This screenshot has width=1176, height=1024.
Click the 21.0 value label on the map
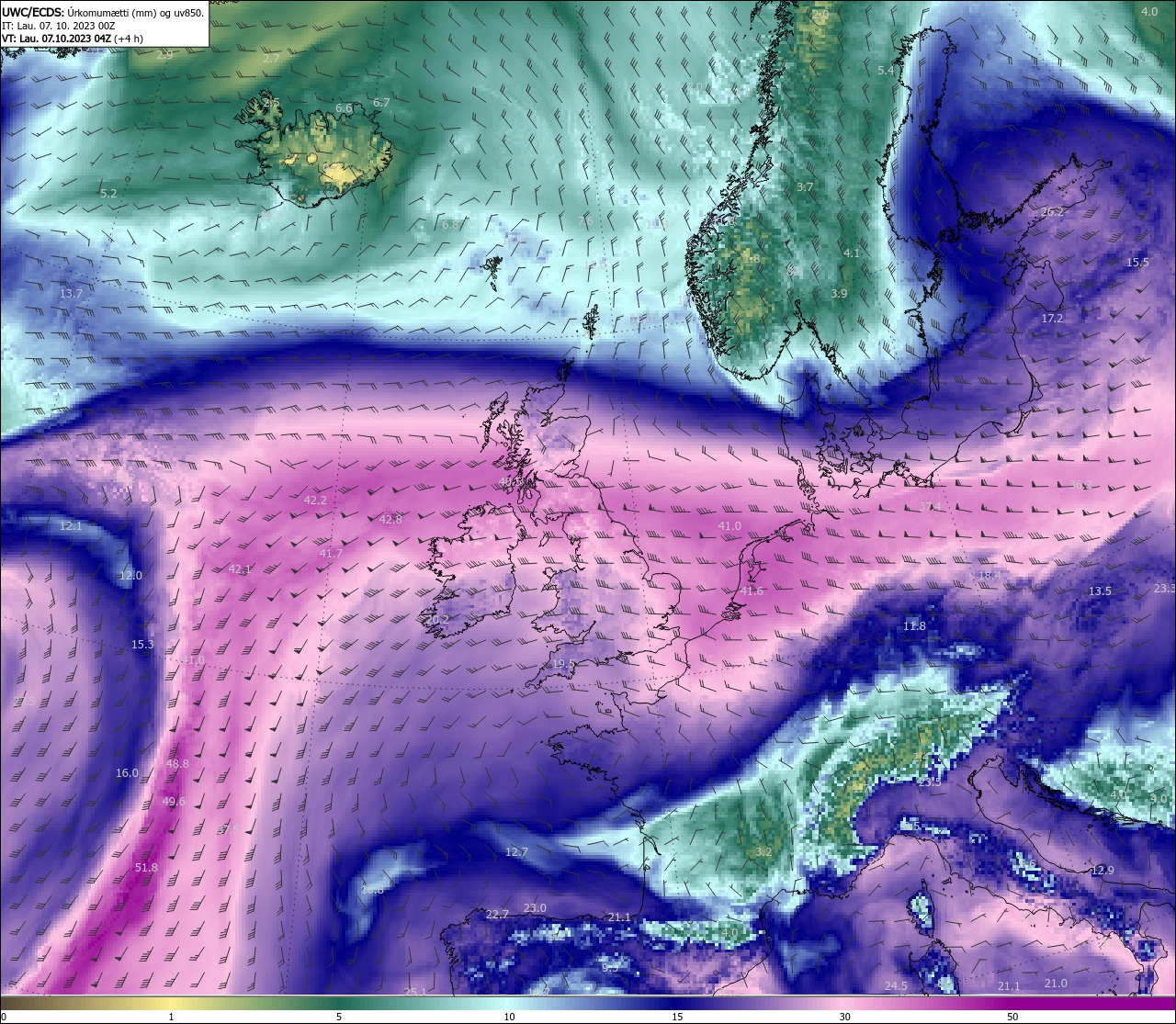pyautogui.click(x=1056, y=983)
